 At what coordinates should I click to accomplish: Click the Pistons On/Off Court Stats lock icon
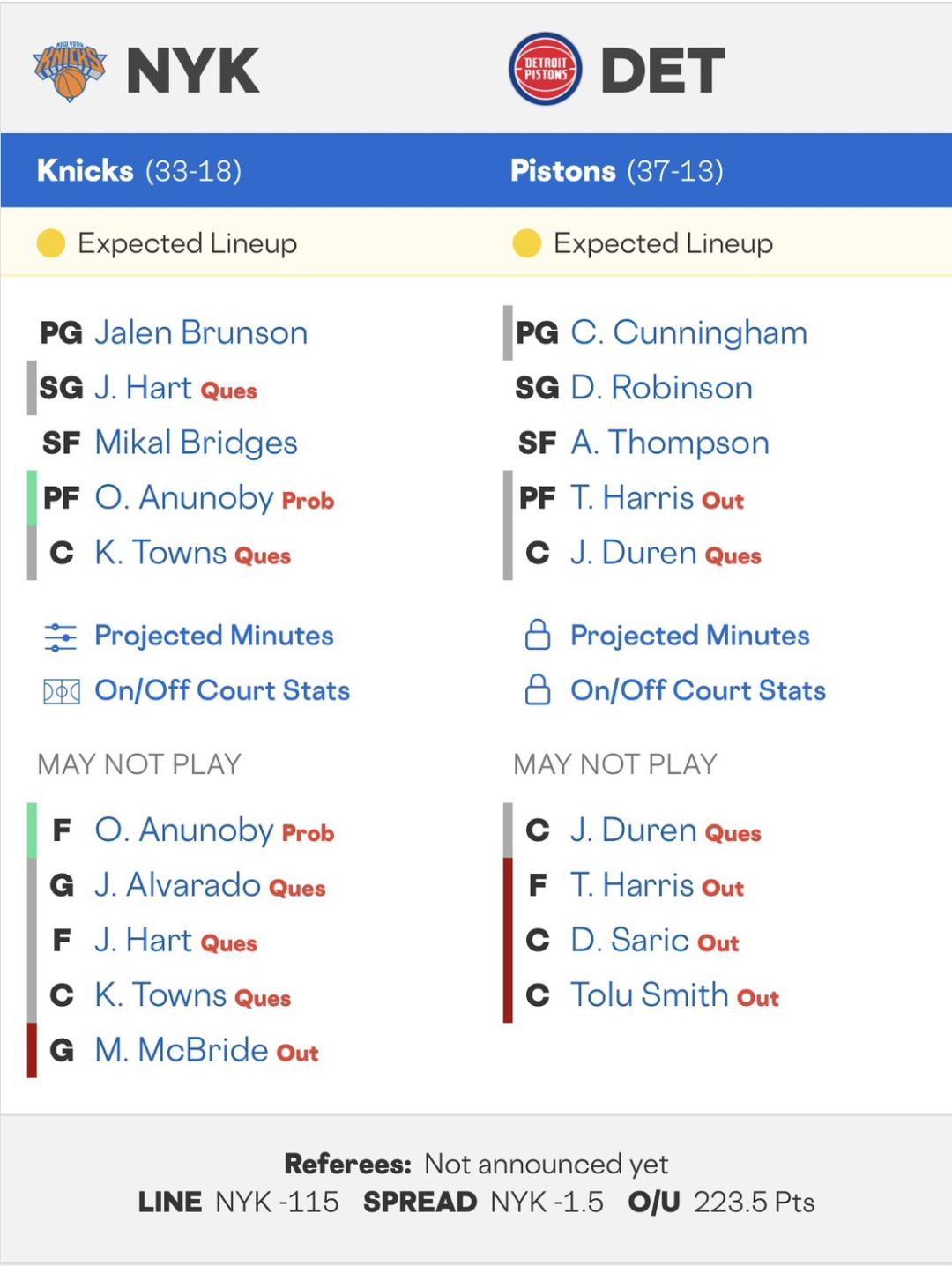tap(538, 690)
